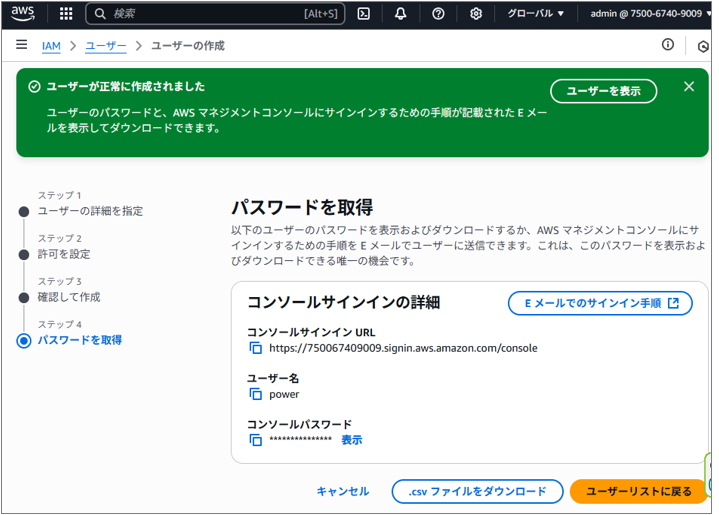The width and height of the screenshot is (719, 515).
Task: Return via ユーザーリストに戻る button
Action: click(639, 491)
